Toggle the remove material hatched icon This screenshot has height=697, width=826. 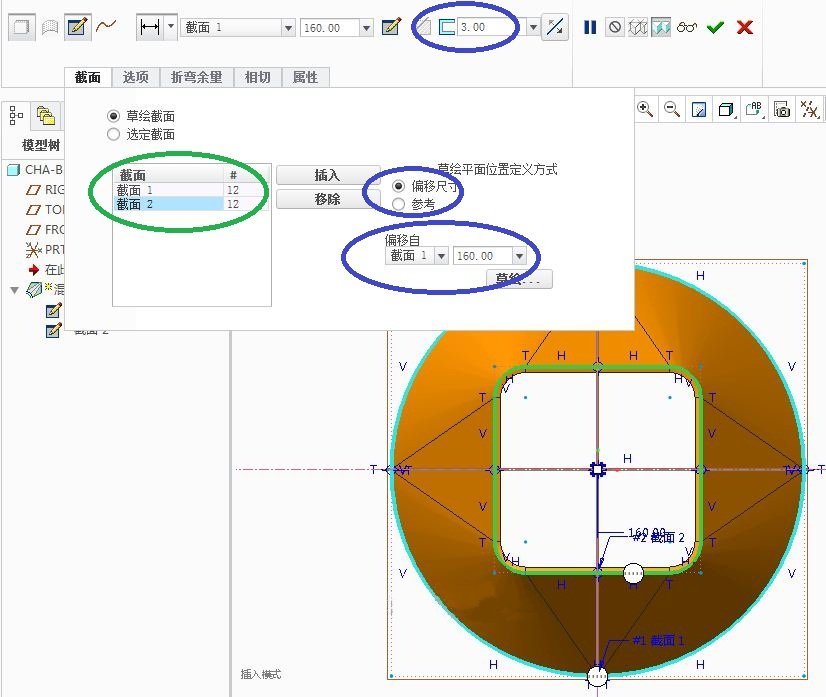click(x=425, y=27)
